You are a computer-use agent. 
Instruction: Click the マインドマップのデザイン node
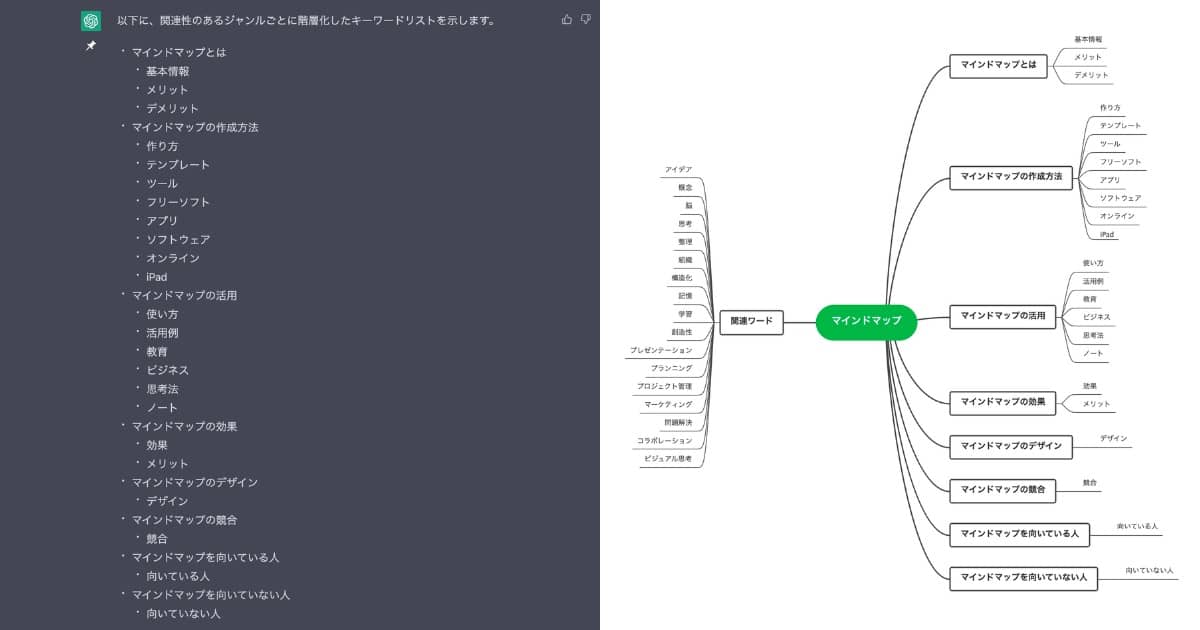pyautogui.click(x=1012, y=447)
